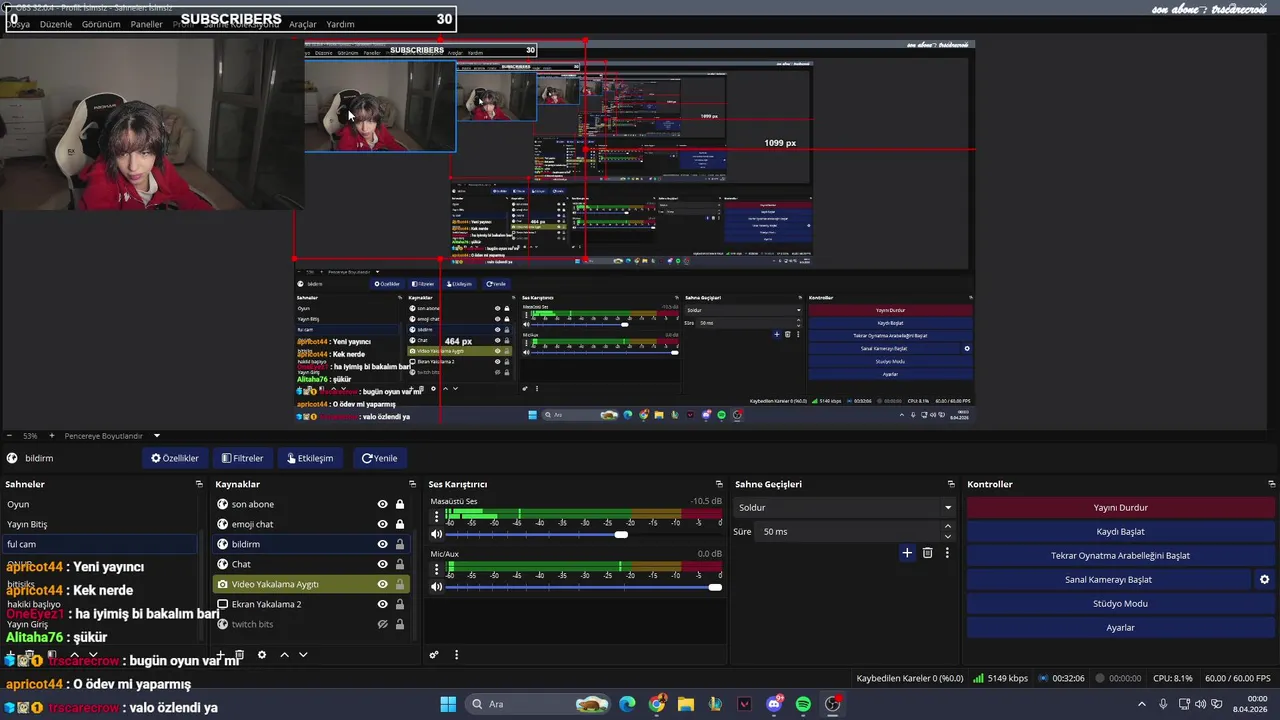The height and width of the screenshot is (720, 1280).
Task: Hide the 'Chat' source in Kaynaklar
Action: coord(382,564)
